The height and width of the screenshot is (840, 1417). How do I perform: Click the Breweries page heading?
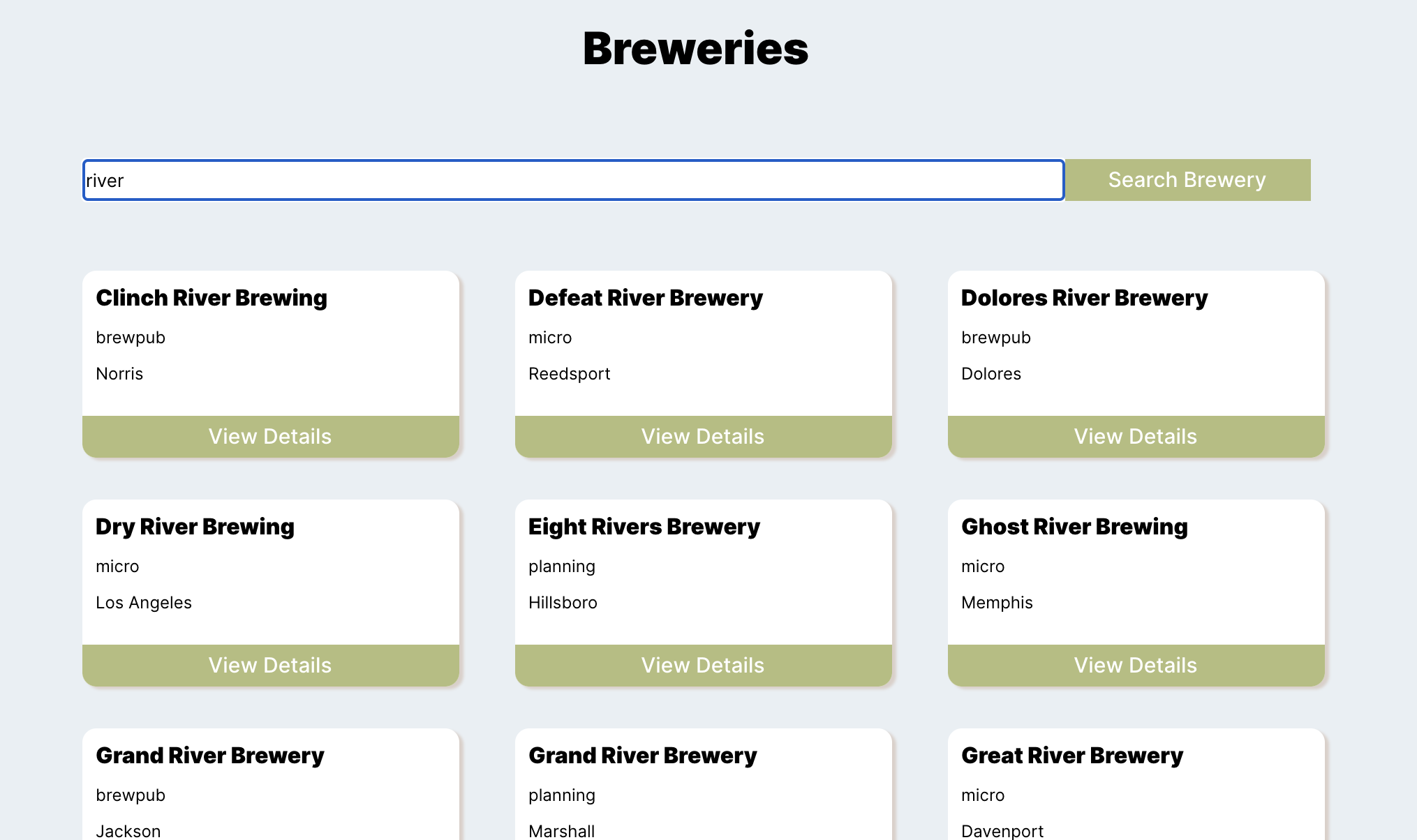click(695, 49)
